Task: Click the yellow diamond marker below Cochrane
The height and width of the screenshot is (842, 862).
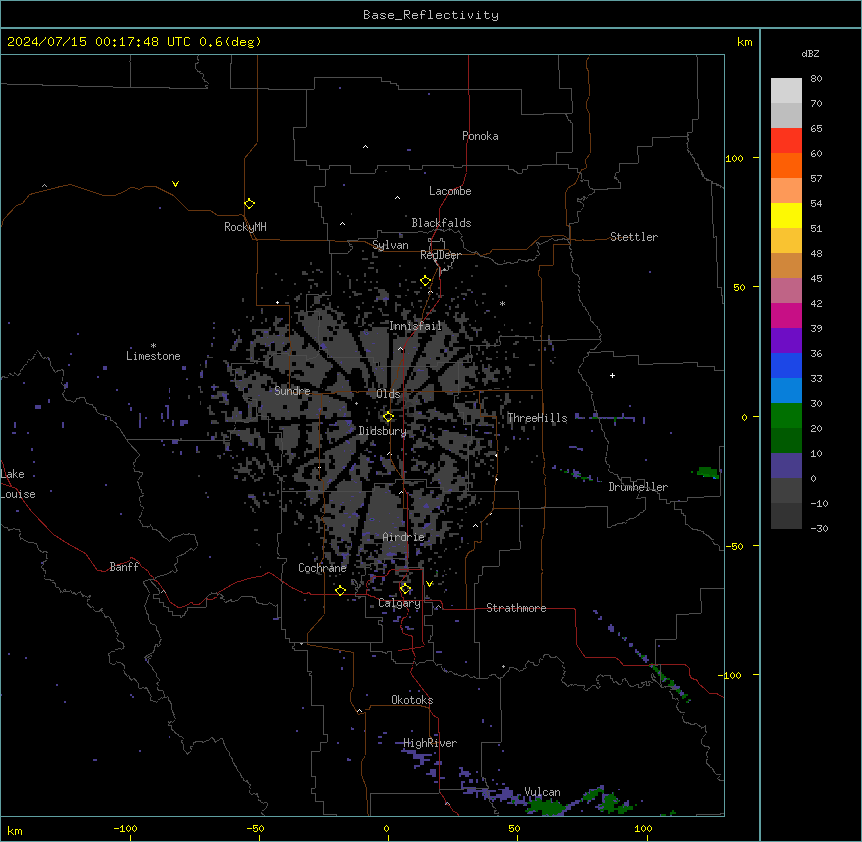Action: tap(340, 590)
